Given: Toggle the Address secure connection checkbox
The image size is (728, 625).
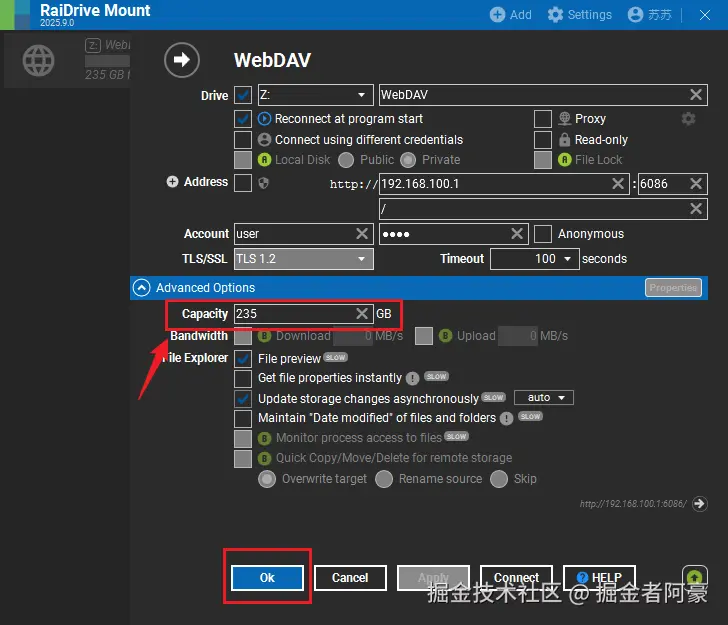Looking at the screenshot, I should pyautogui.click(x=243, y=183).
